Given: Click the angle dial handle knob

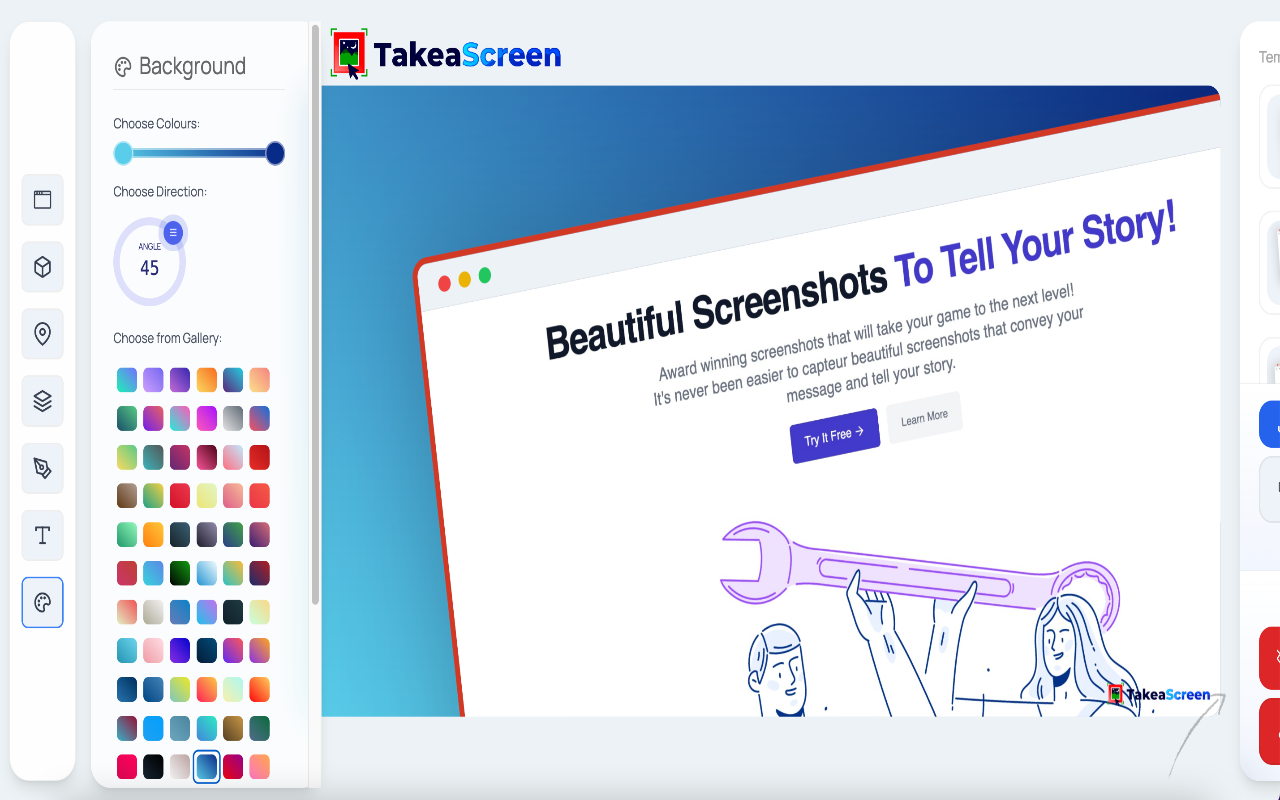Looking at the screenshot, I should 173,233.
